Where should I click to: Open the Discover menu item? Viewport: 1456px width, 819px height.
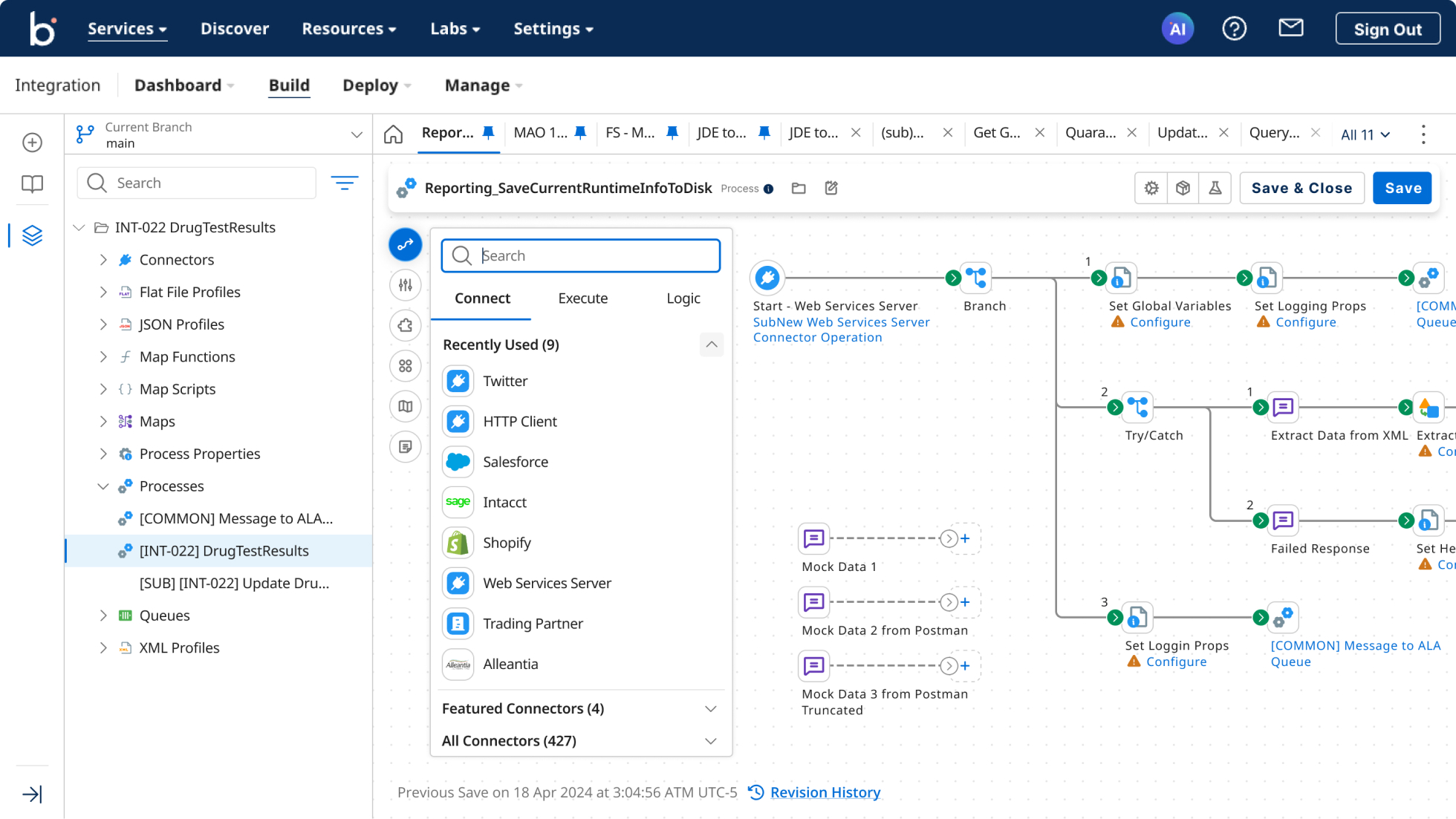(x=235, y=29)
